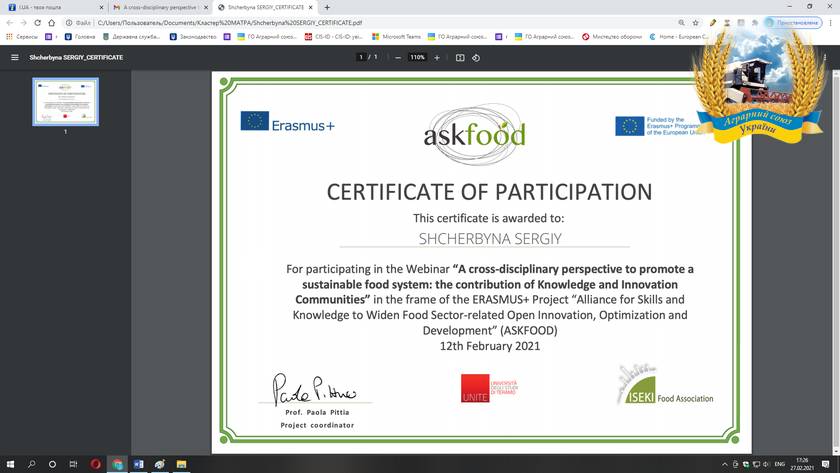Open the extensions puzzle icon
Screen dimensions: 840x473
coord(755,22)
